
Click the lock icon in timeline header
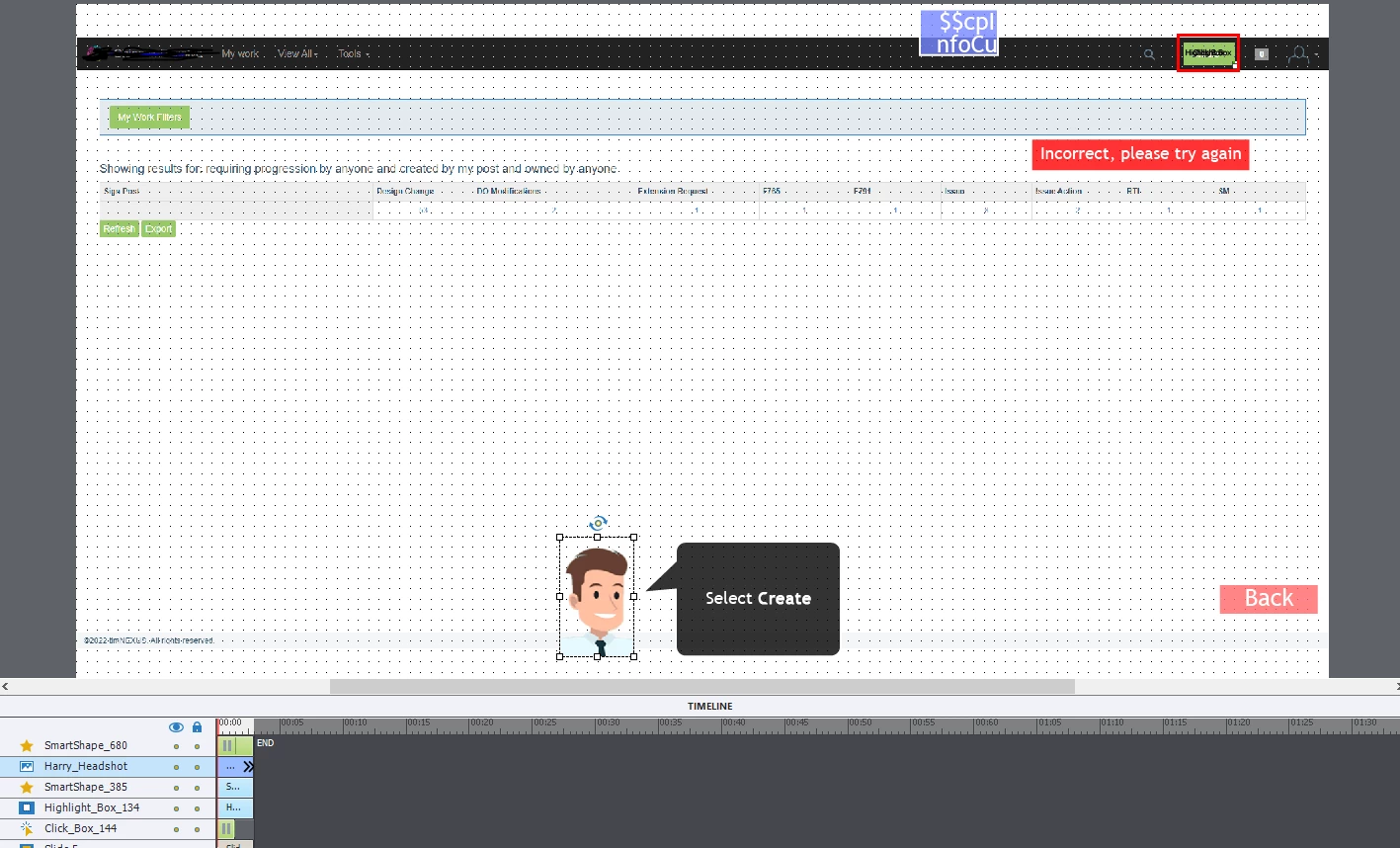click(x=197, y=726)
